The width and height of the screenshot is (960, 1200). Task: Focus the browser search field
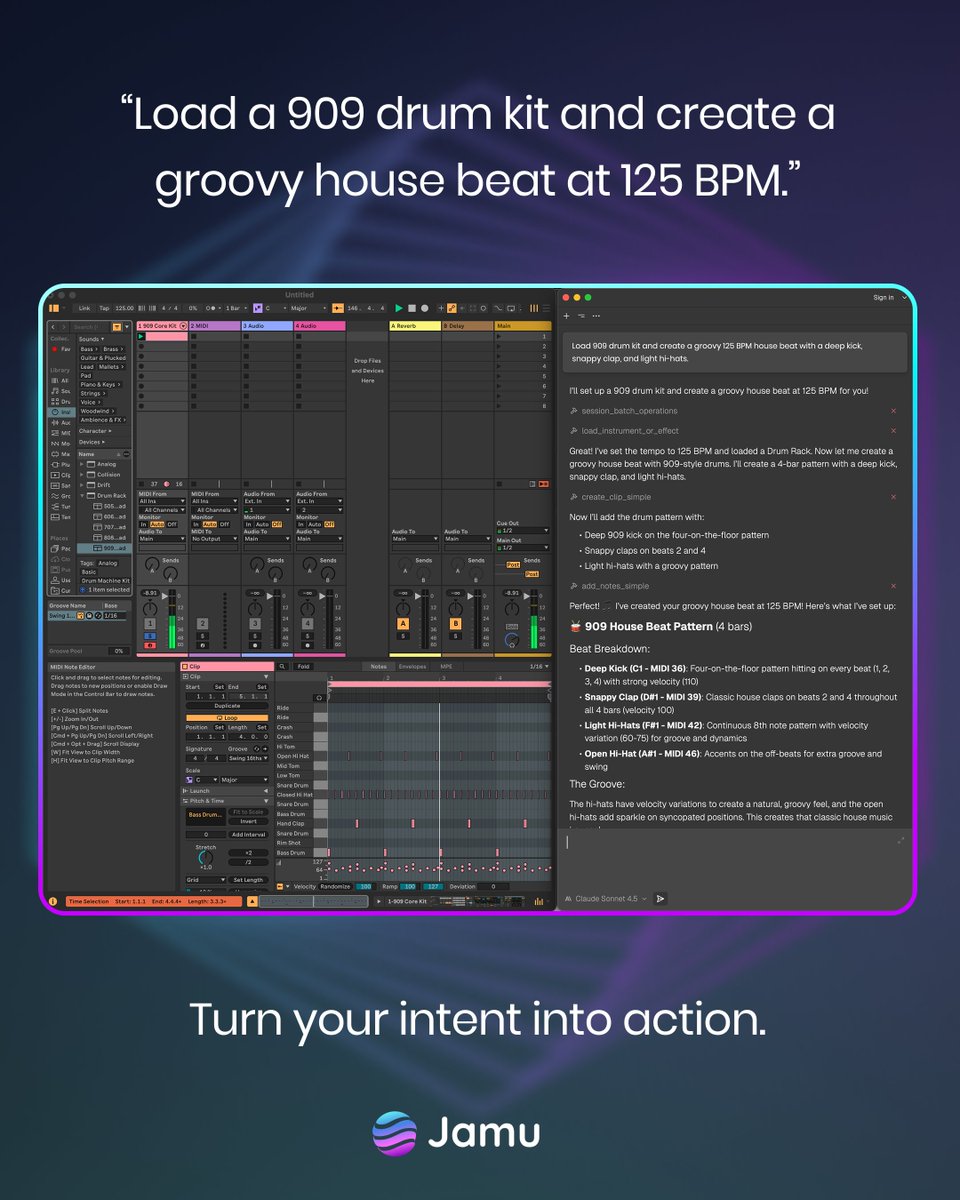(x=90, y=327)
